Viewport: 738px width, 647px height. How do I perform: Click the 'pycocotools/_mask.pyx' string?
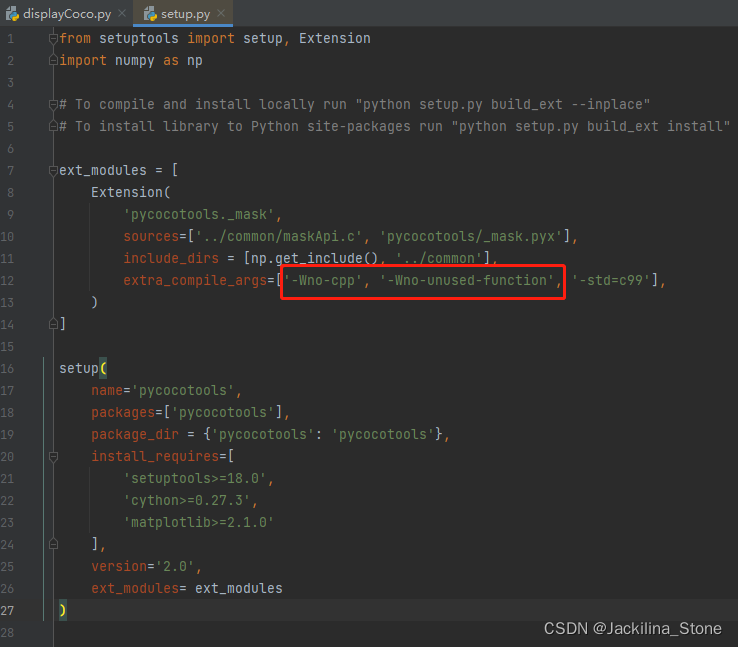click(x=473, y=236)
